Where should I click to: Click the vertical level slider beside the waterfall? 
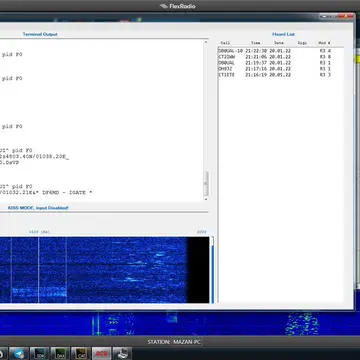click(212, 270)
